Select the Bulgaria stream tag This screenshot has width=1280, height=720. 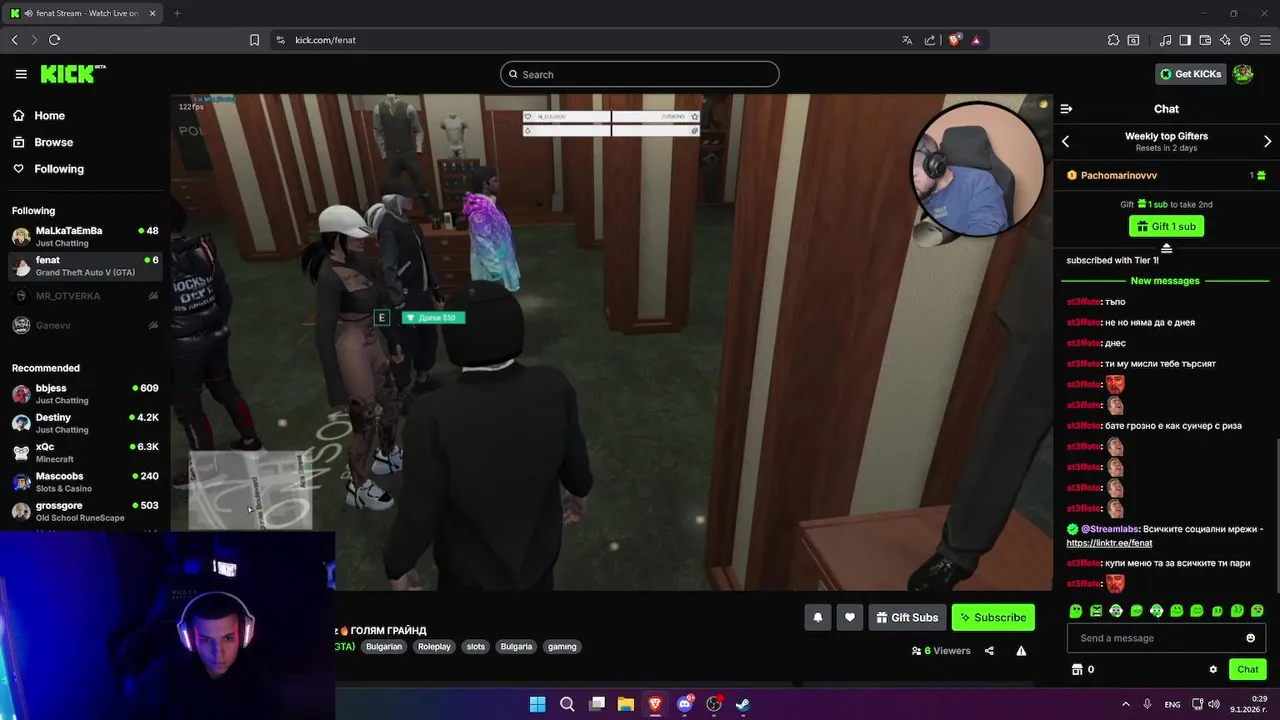516,647
